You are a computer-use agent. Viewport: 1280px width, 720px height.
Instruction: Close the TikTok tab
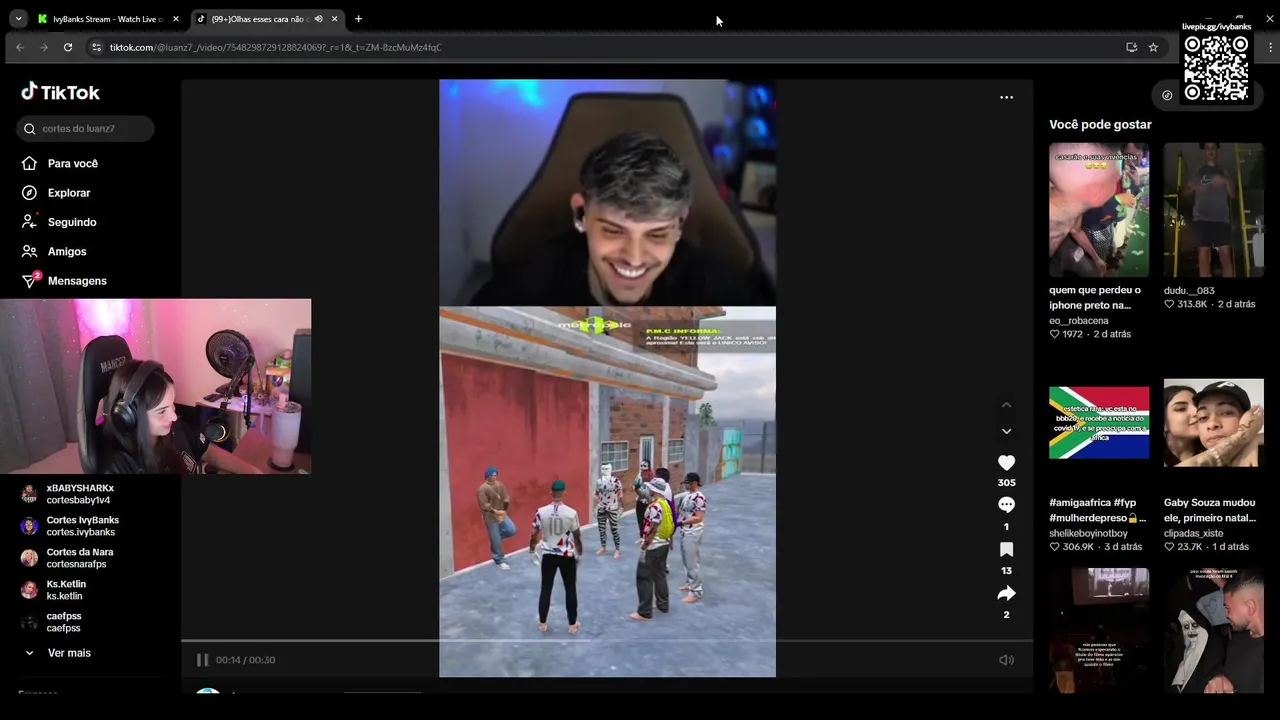334,19
